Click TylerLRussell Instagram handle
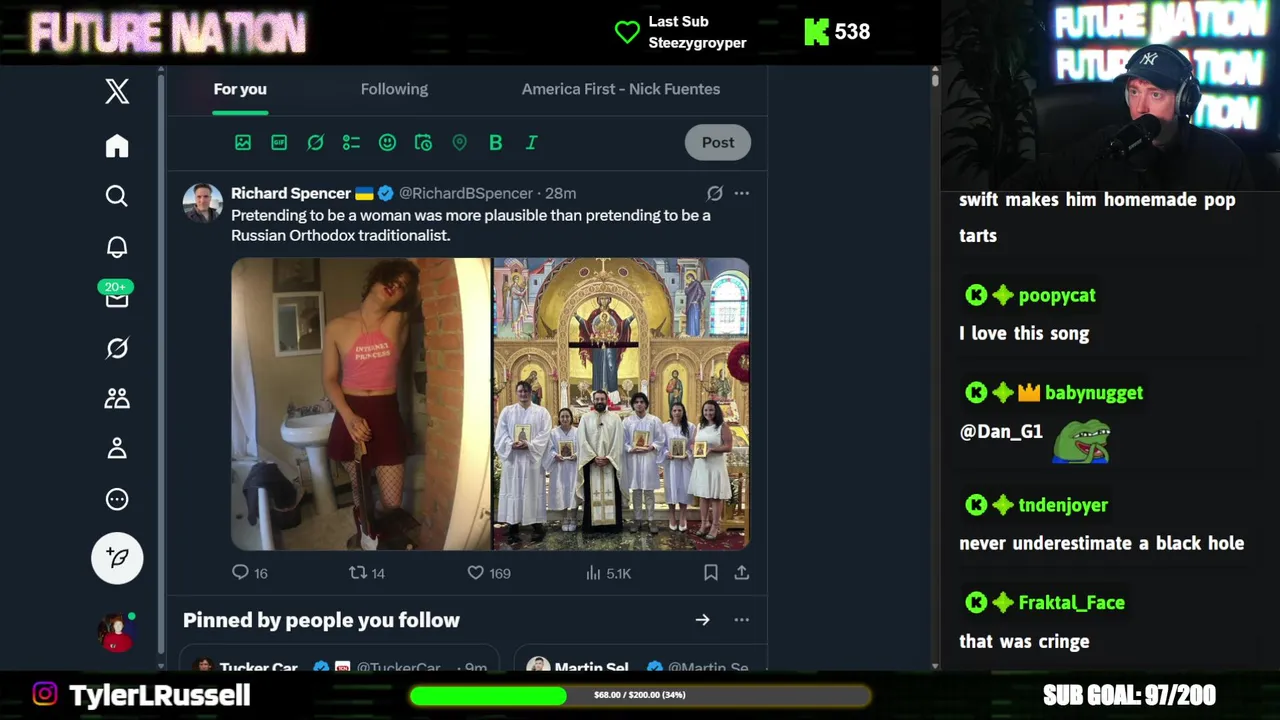Image resolution: width=1280 pixels, height=720 pixels. pos(160,695)
